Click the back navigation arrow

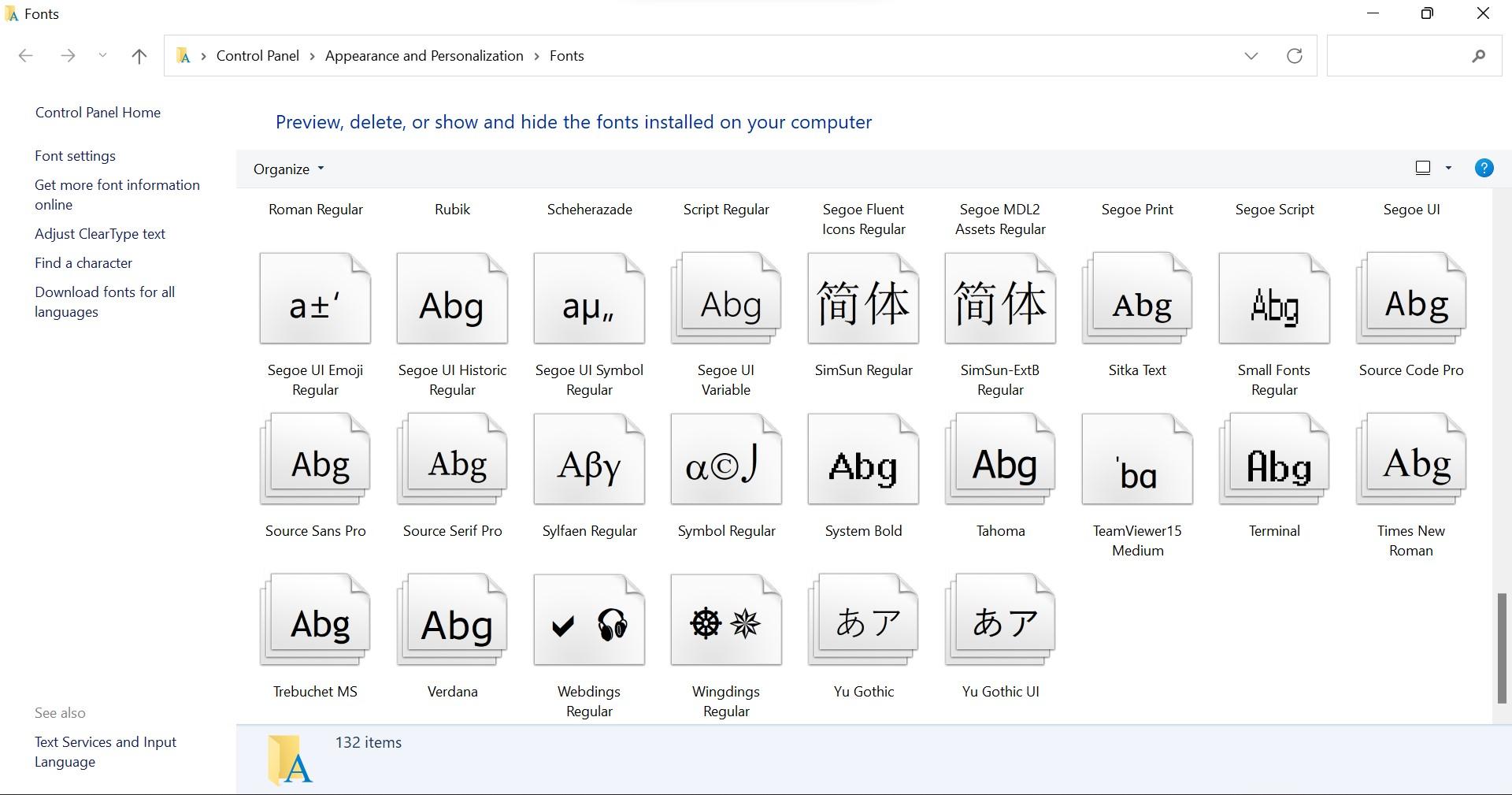pyautogui.click(x=26, y=55)
